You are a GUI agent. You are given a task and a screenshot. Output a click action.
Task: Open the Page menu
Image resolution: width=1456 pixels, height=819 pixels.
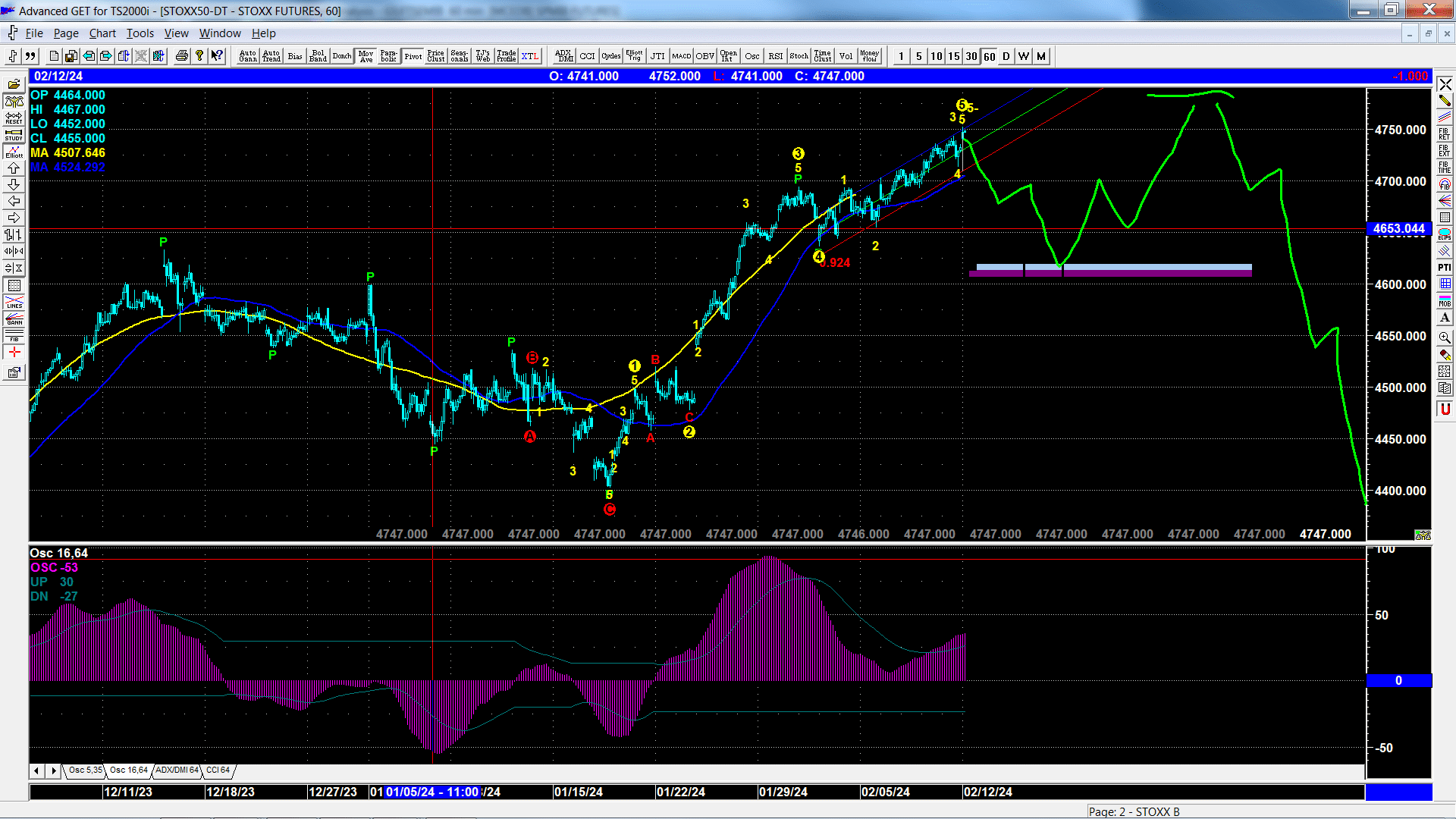coord(66,33)
